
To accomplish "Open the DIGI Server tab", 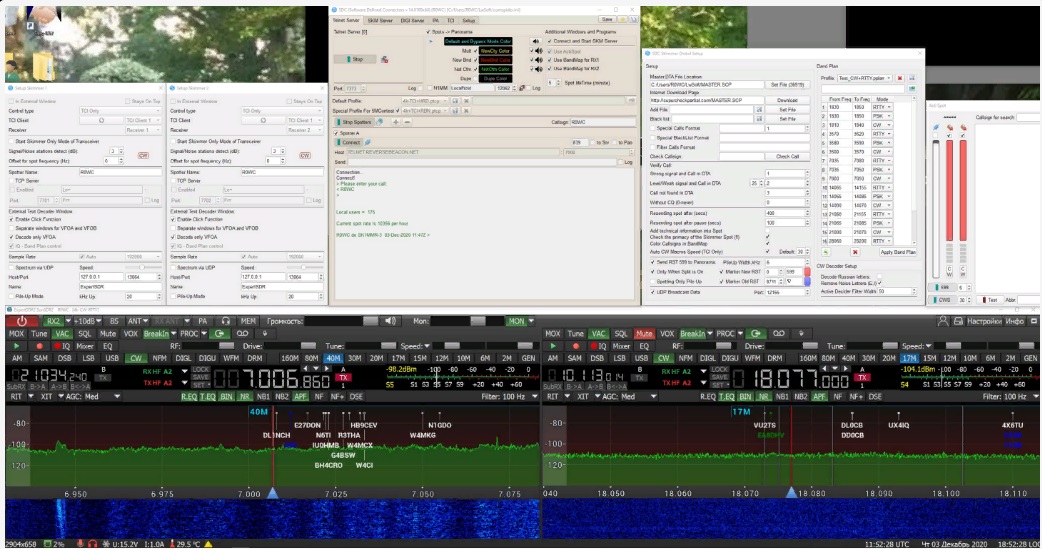I will click(411, 20).
